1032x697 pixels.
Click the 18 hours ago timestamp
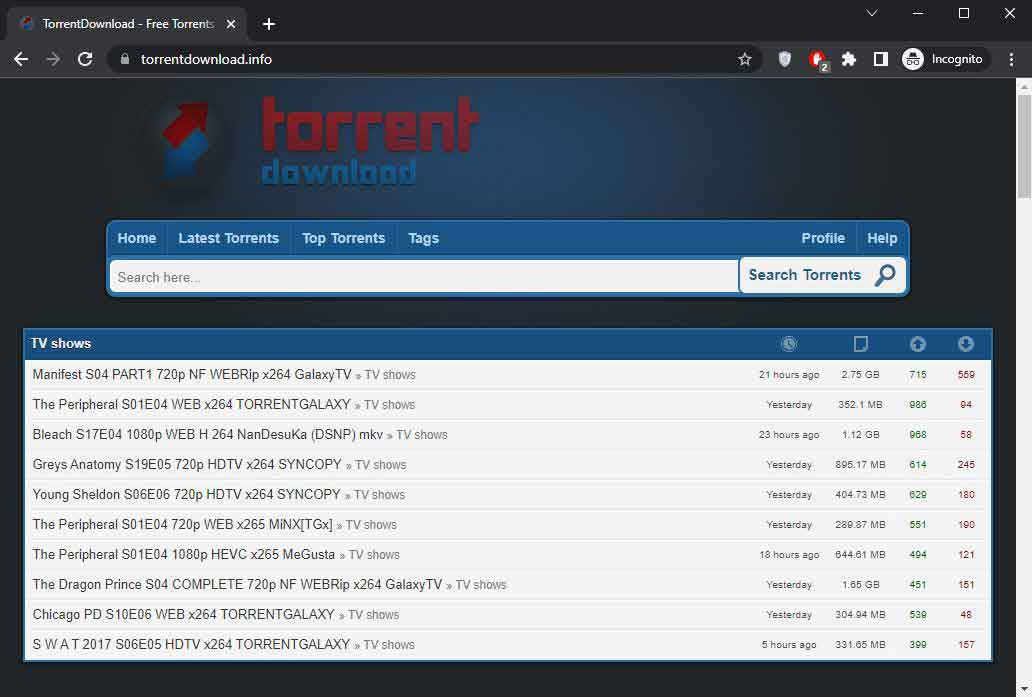[x=788, y=555]
